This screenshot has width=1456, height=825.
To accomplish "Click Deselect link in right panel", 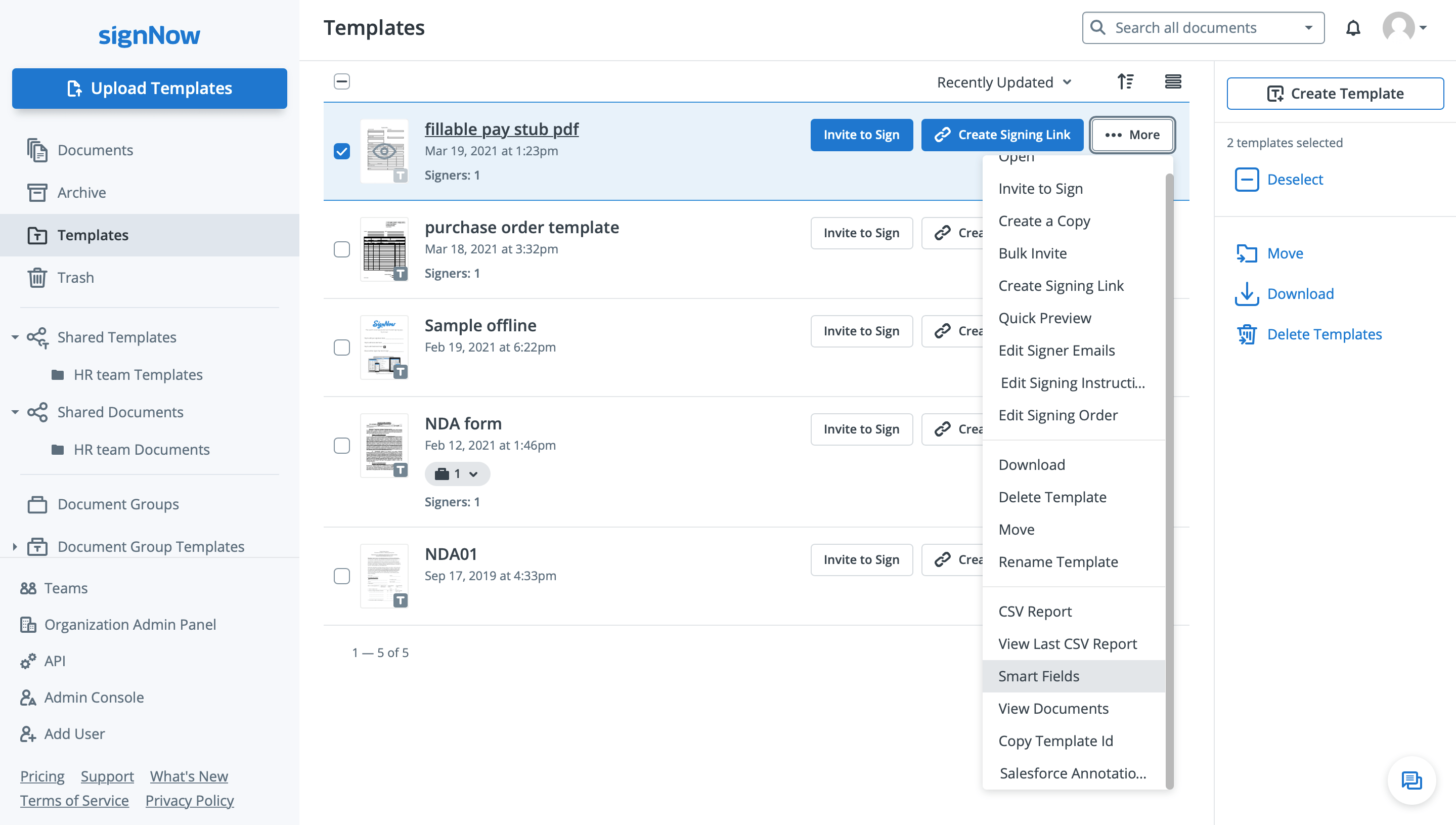I will [x=1295, y=179].
